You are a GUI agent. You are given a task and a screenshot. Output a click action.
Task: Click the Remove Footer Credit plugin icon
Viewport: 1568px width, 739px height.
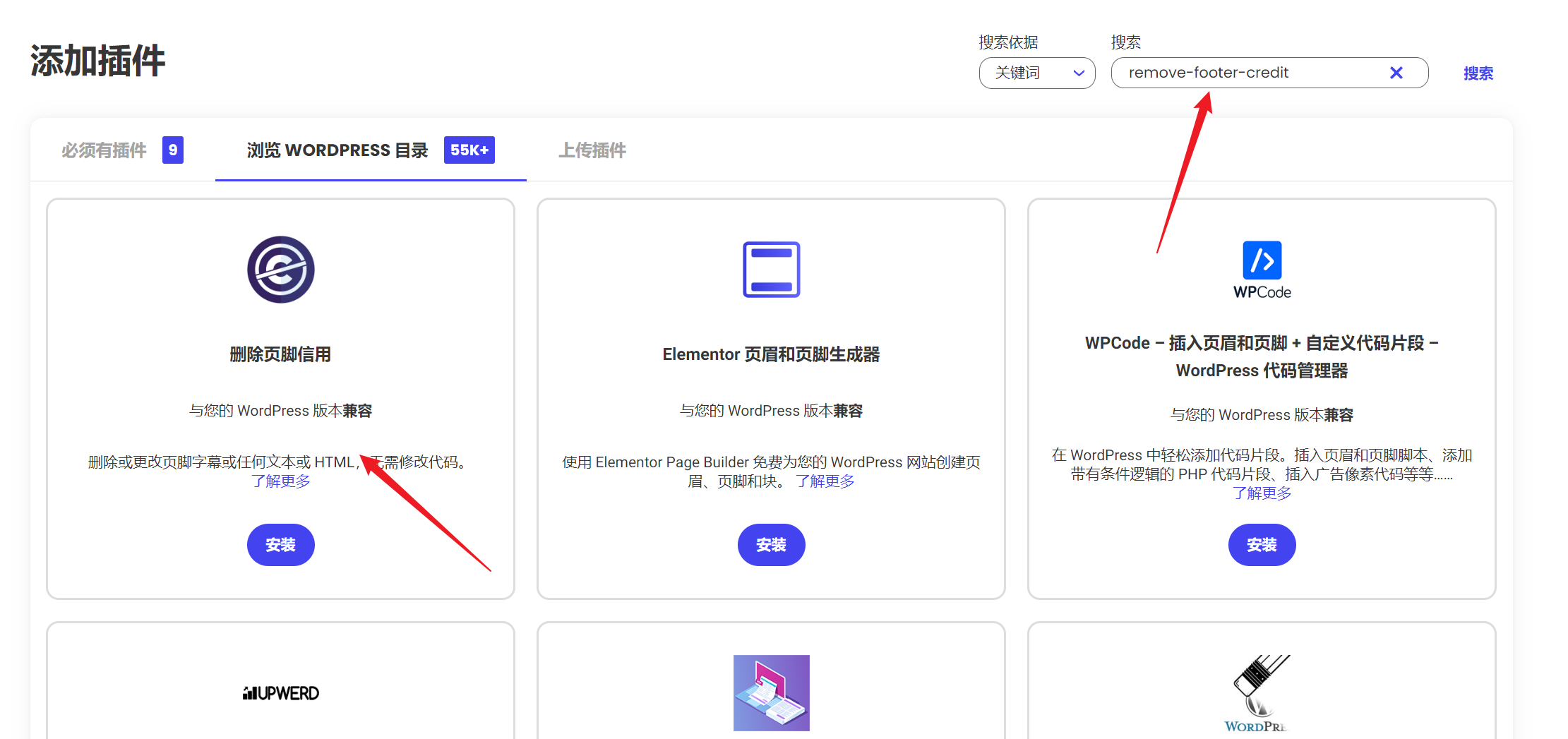tap(280, 270)
